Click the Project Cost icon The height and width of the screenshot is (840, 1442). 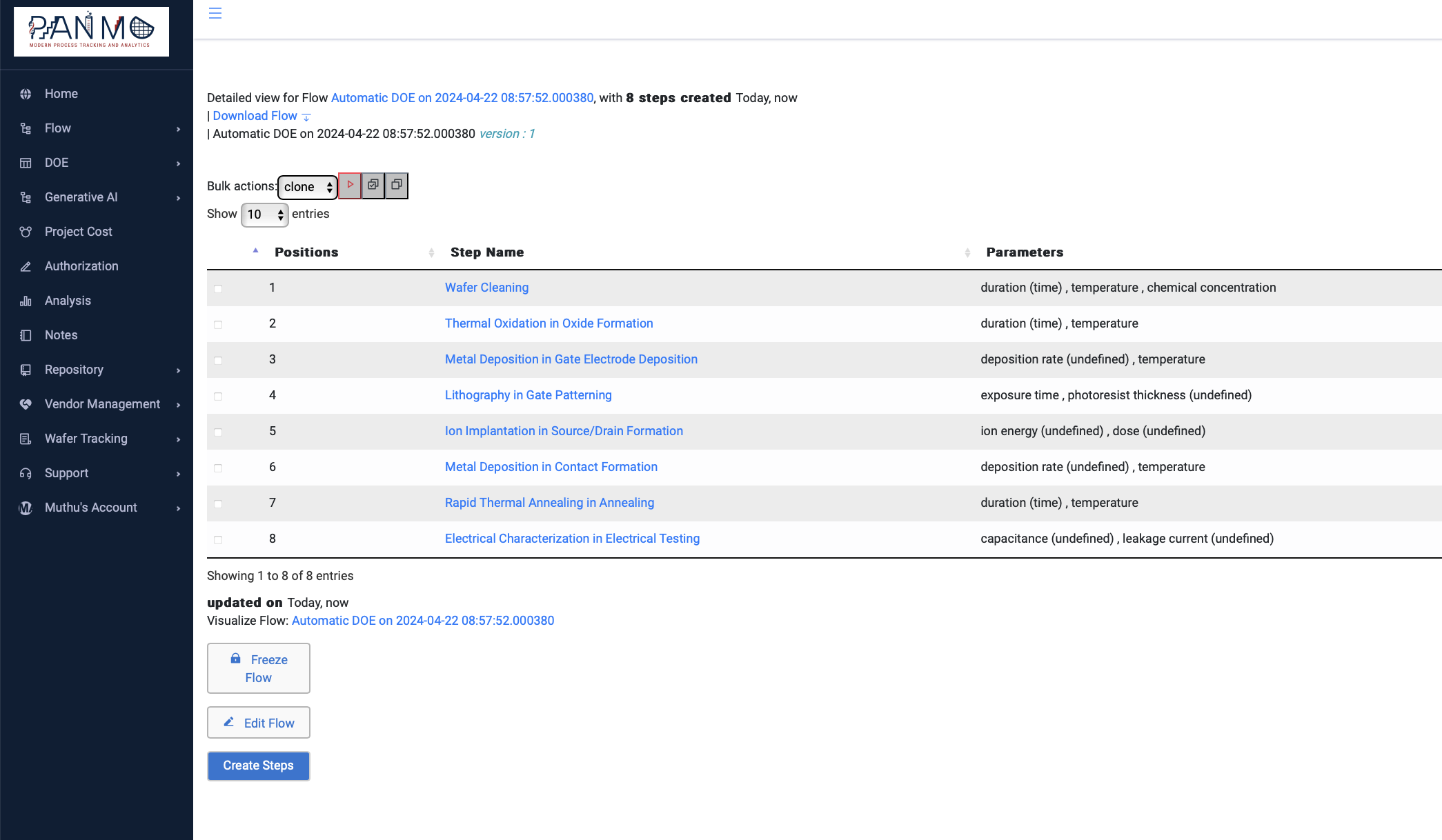(x=26, y=232)
